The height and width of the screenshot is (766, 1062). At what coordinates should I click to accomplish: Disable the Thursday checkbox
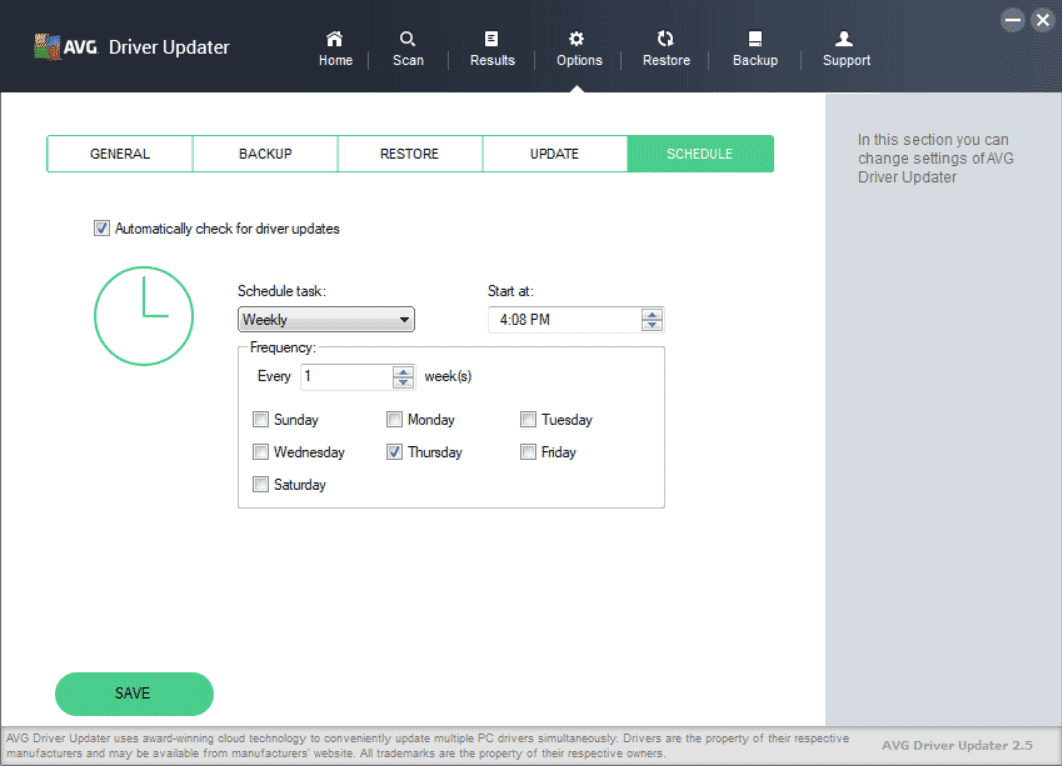[x=394, y=452]
